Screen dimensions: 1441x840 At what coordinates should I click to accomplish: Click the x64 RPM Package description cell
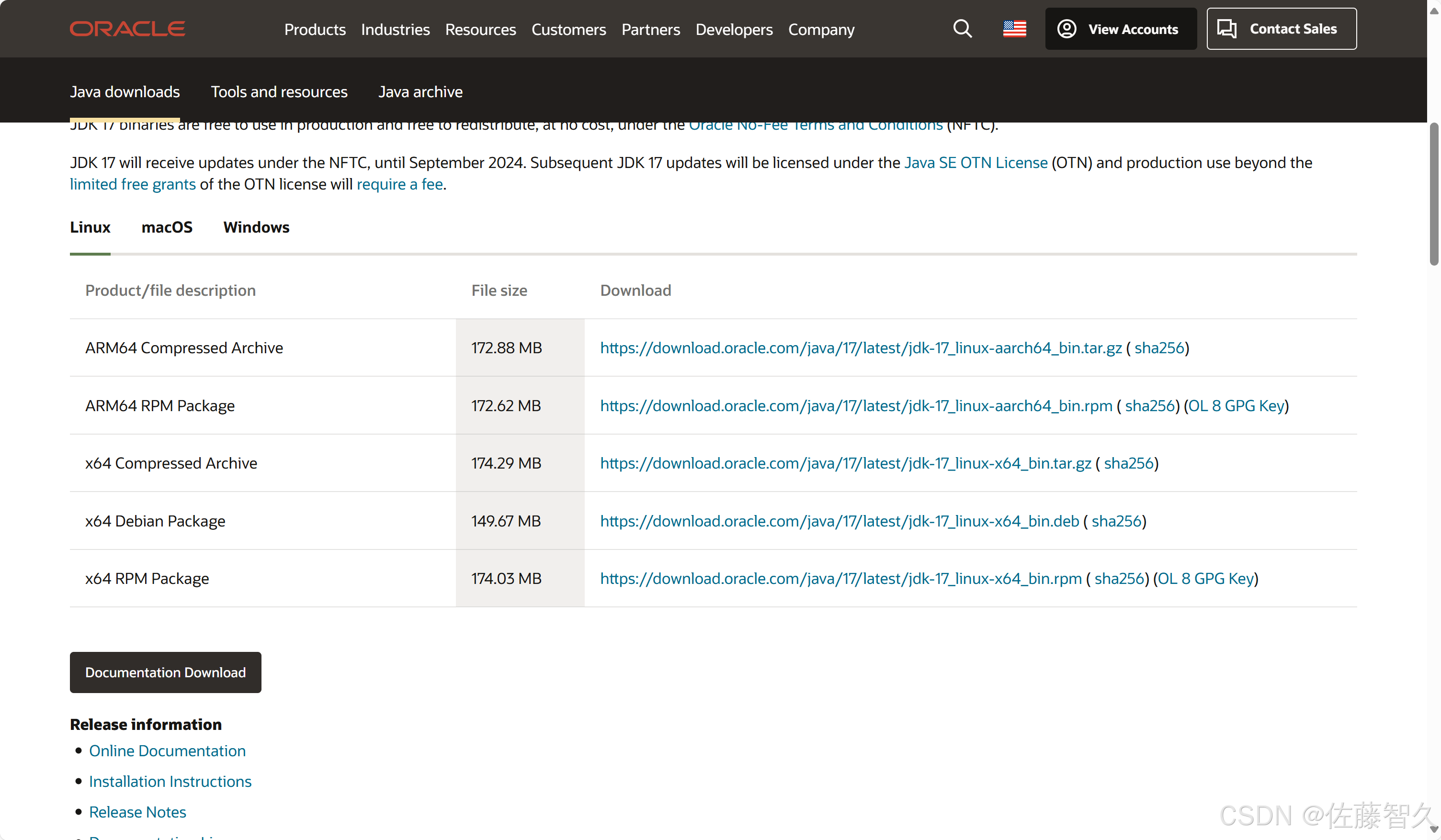pos(262,578)
